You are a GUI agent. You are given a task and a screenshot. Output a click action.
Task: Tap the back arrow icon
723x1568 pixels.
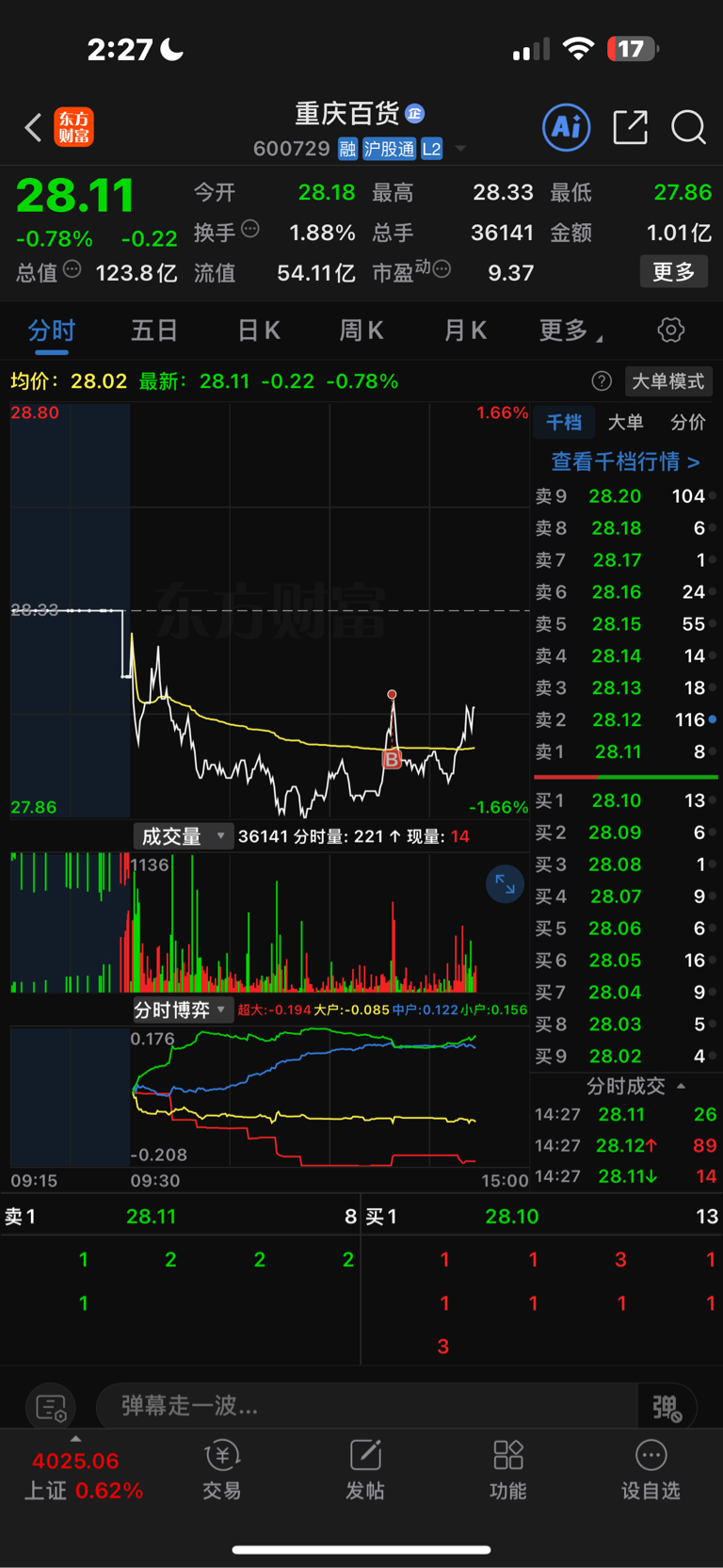[33, 127]
